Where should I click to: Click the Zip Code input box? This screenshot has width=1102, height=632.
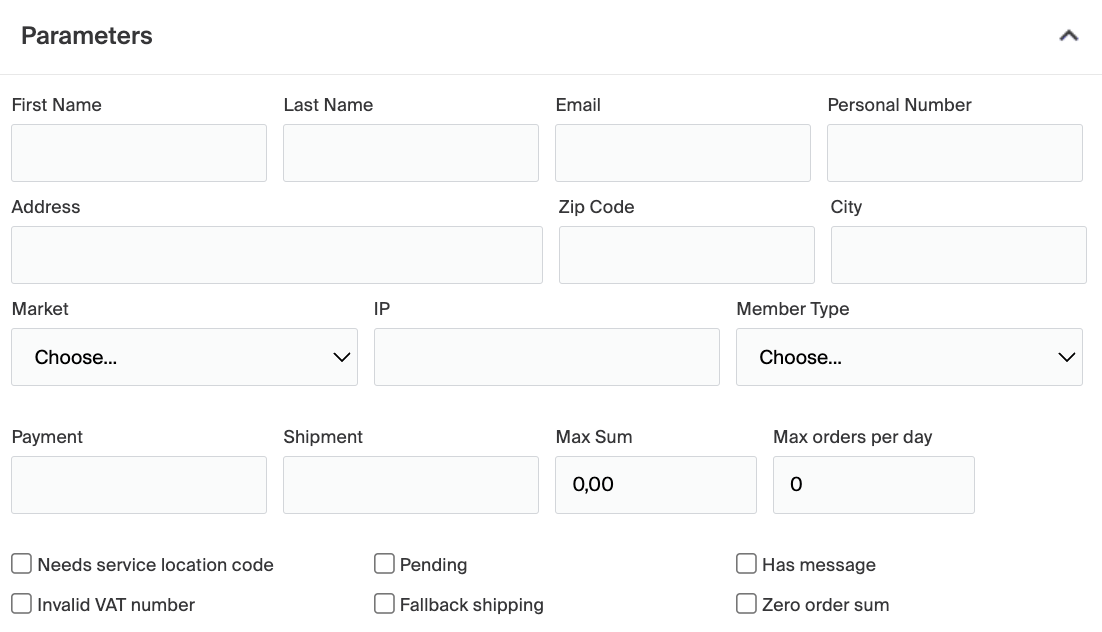[687, 255]
